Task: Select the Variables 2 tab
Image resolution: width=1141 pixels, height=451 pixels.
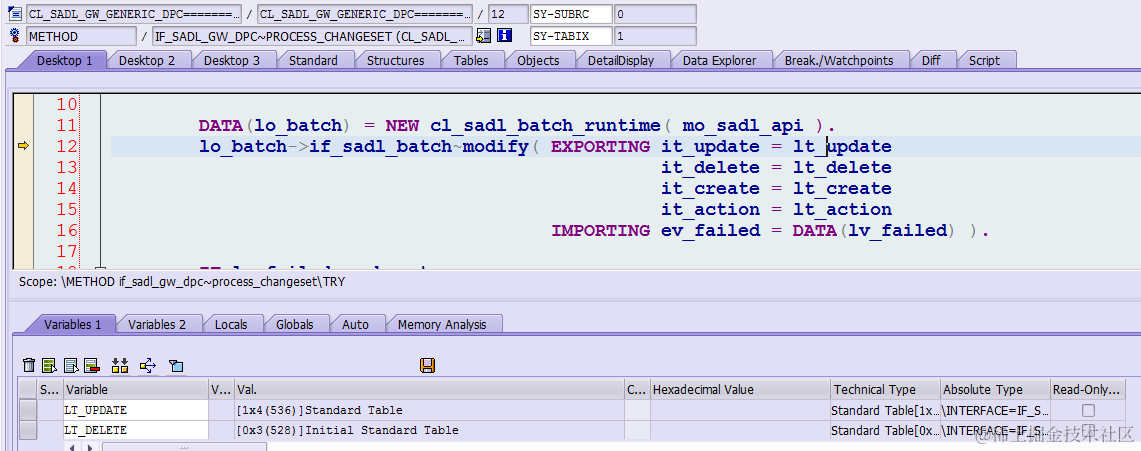Action: pyautogui.click(x=157, y=324)
